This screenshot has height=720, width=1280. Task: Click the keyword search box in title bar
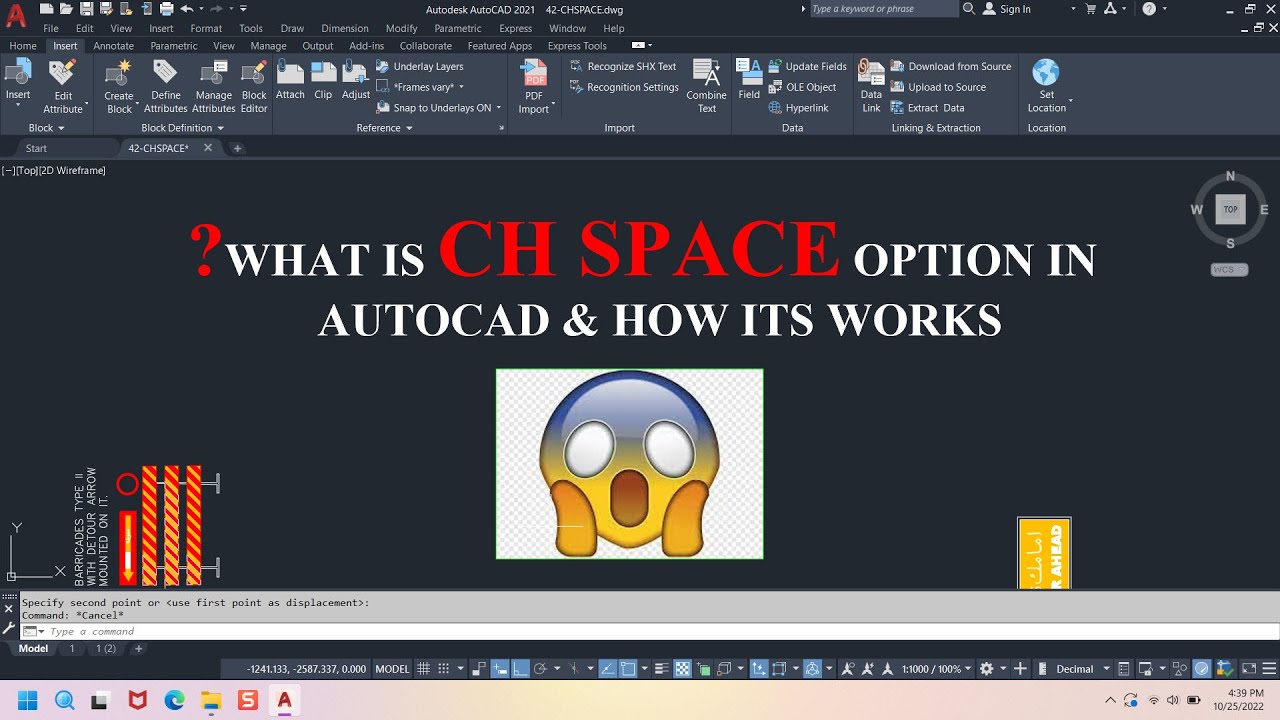point(883,9)
